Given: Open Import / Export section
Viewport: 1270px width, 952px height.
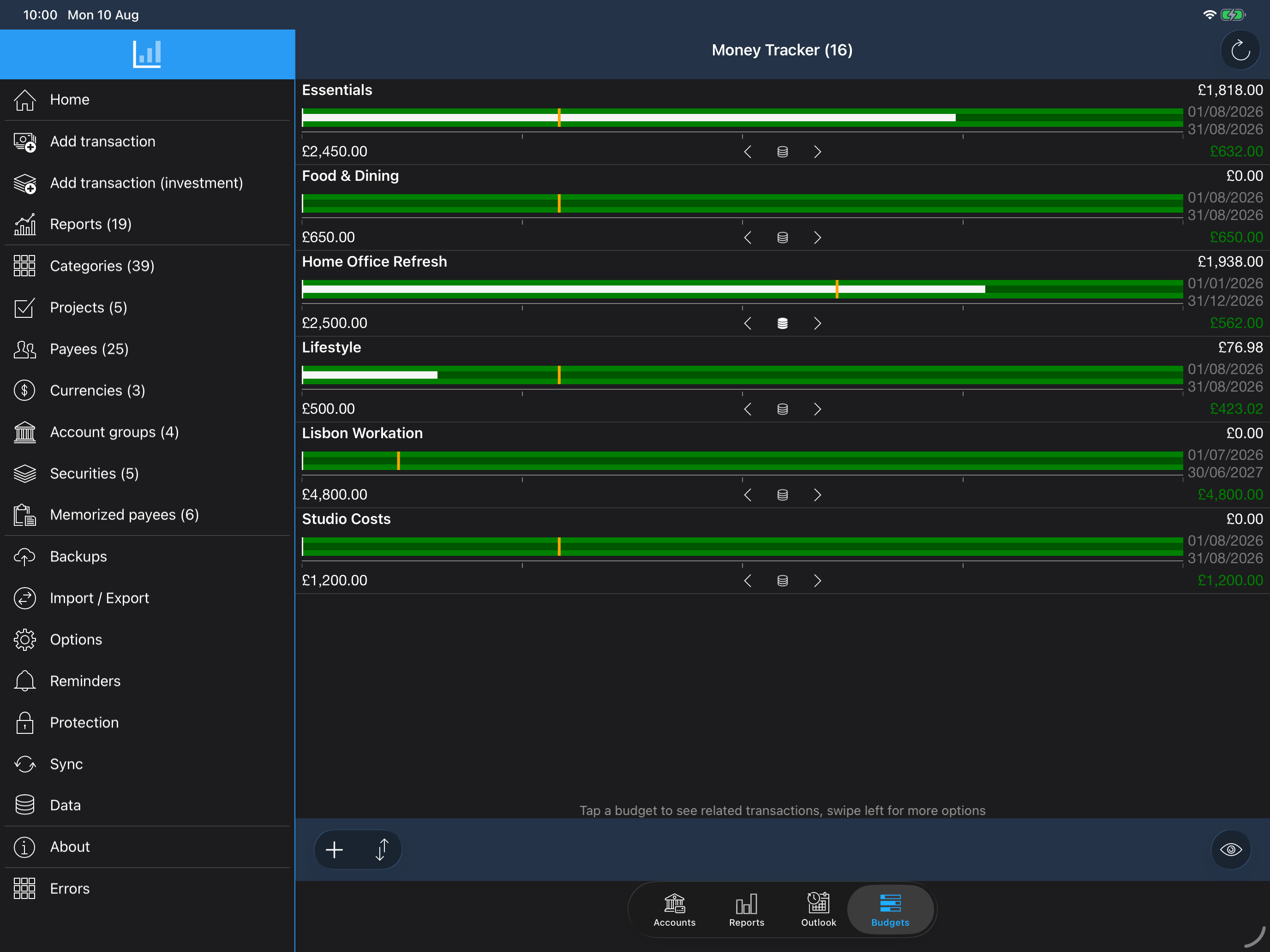Looking at the screenshot, I should click(147, 598).
